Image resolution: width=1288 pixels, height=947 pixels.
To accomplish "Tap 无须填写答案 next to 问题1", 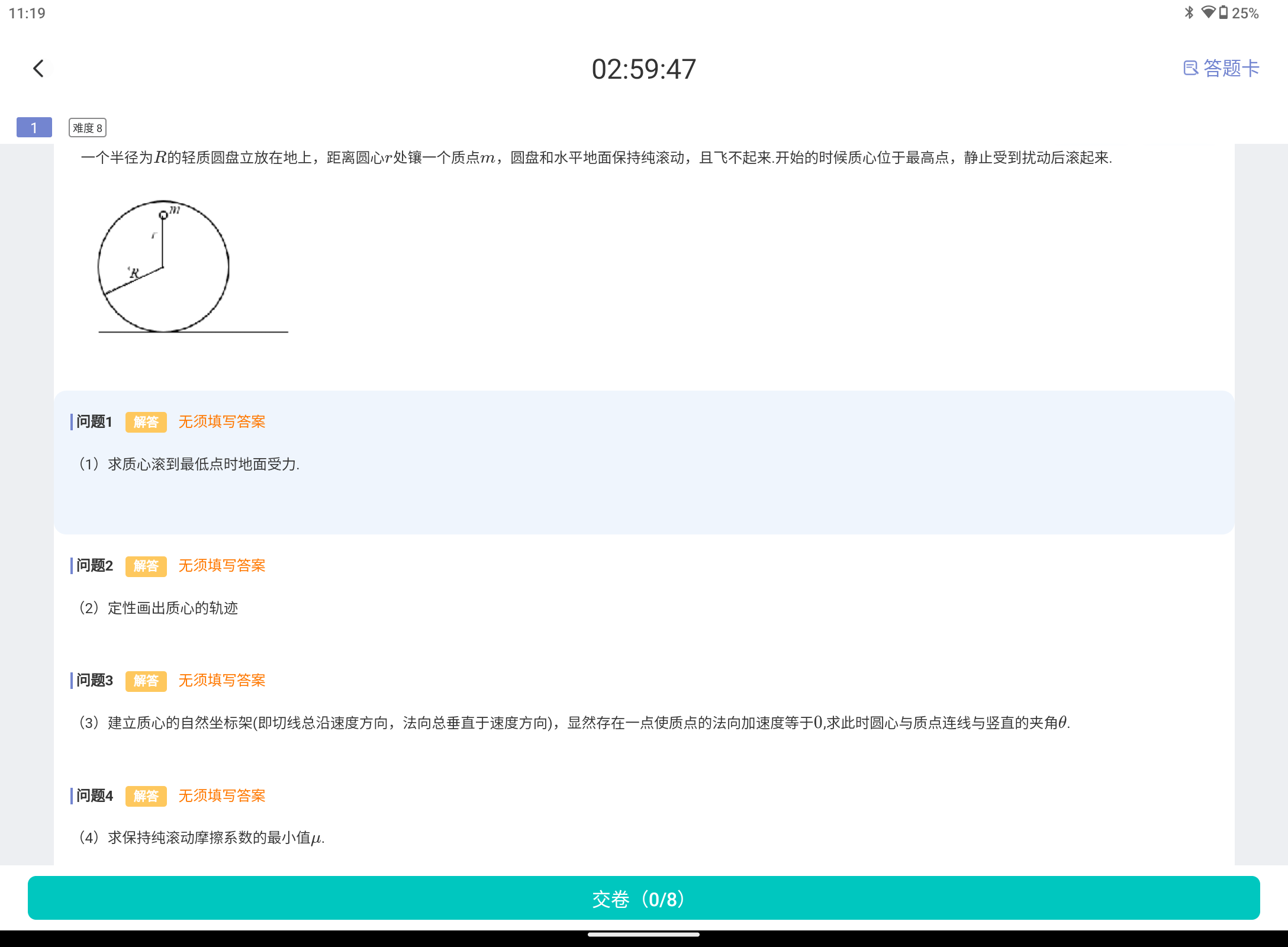I will tap(222, 422).
